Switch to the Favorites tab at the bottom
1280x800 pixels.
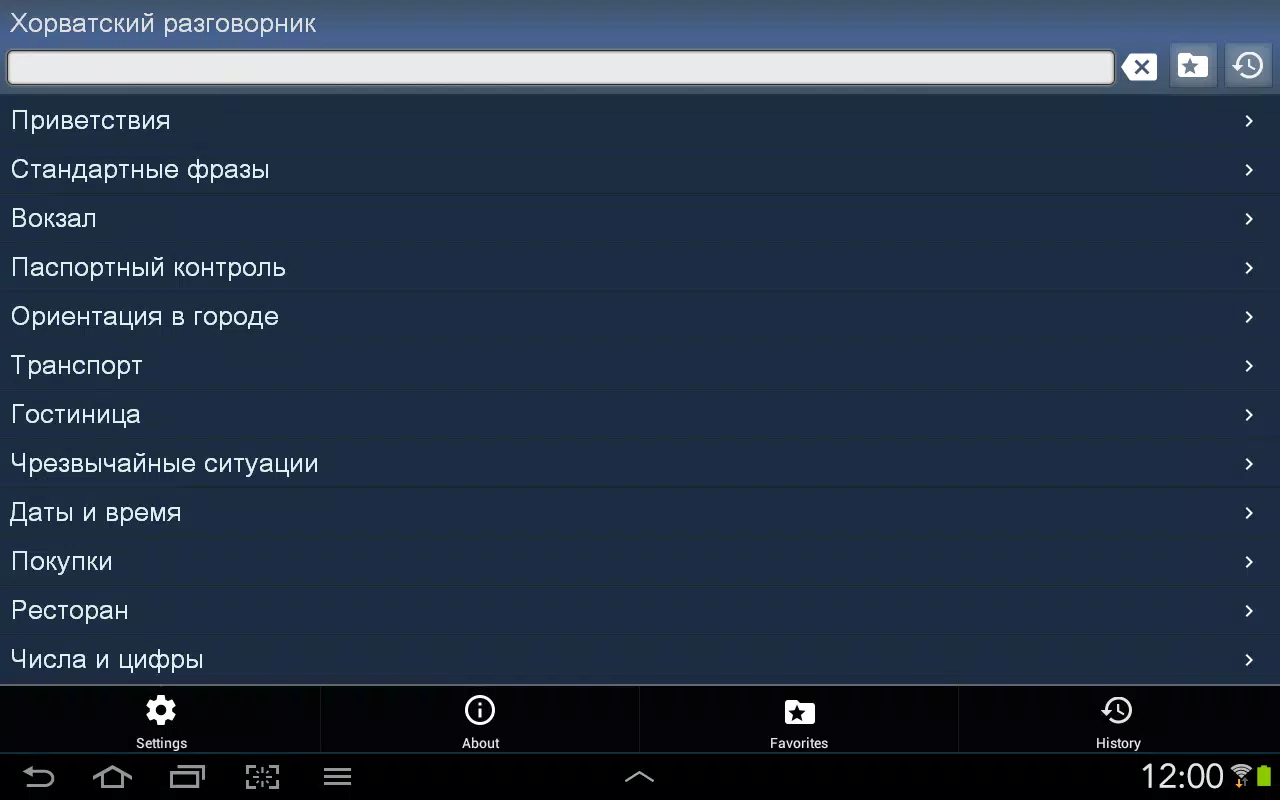point(799,720)
